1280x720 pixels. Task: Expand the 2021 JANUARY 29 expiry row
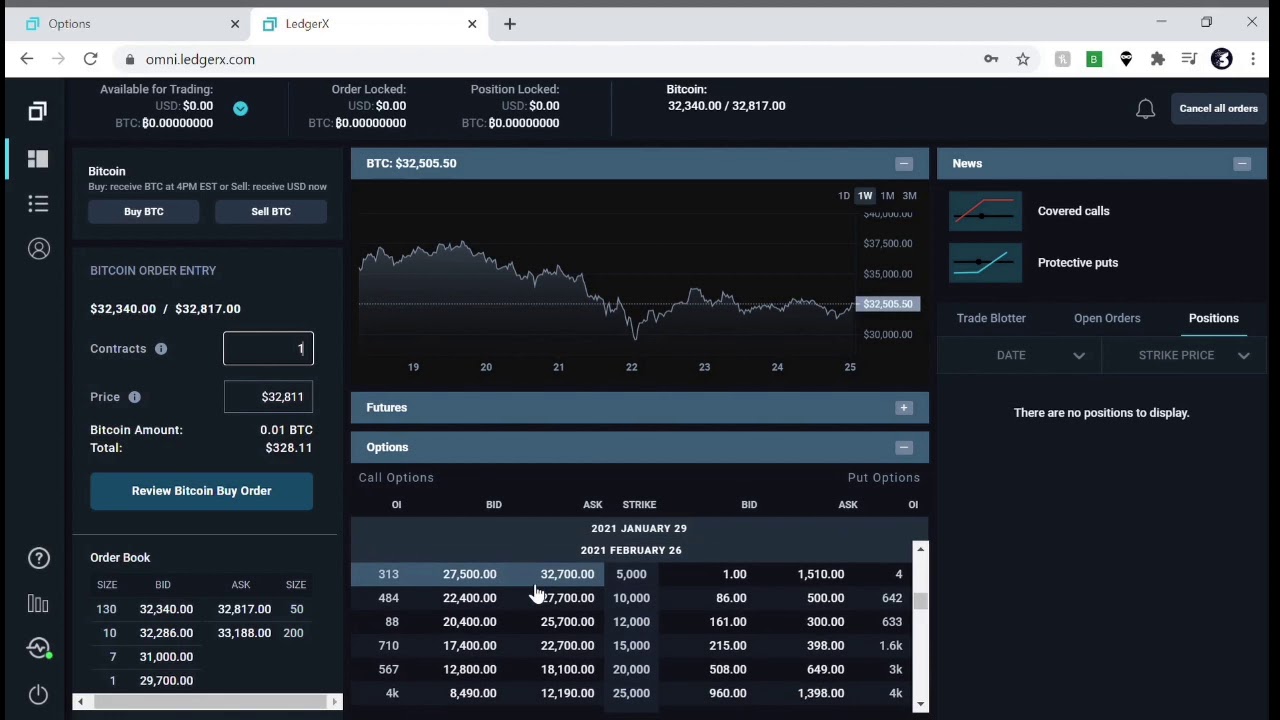[639, 528]
